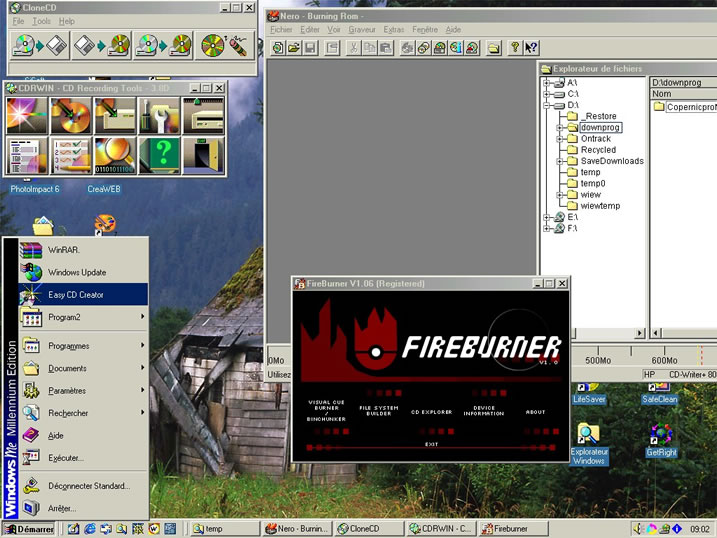Click FireBurner's Exit option
Viewport: 717px width, 538px height.
pyautogui.click(x=431, y=444)
